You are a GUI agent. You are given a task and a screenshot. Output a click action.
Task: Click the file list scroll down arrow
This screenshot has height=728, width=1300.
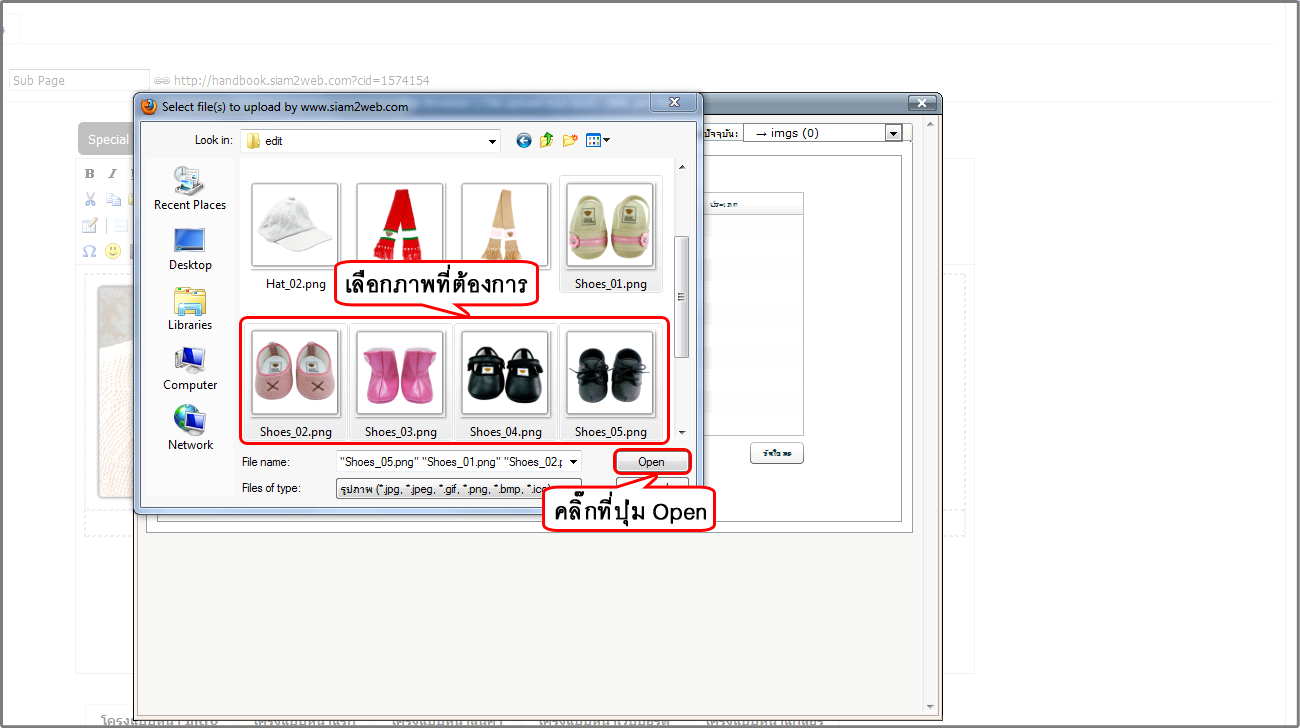(682, 432)
